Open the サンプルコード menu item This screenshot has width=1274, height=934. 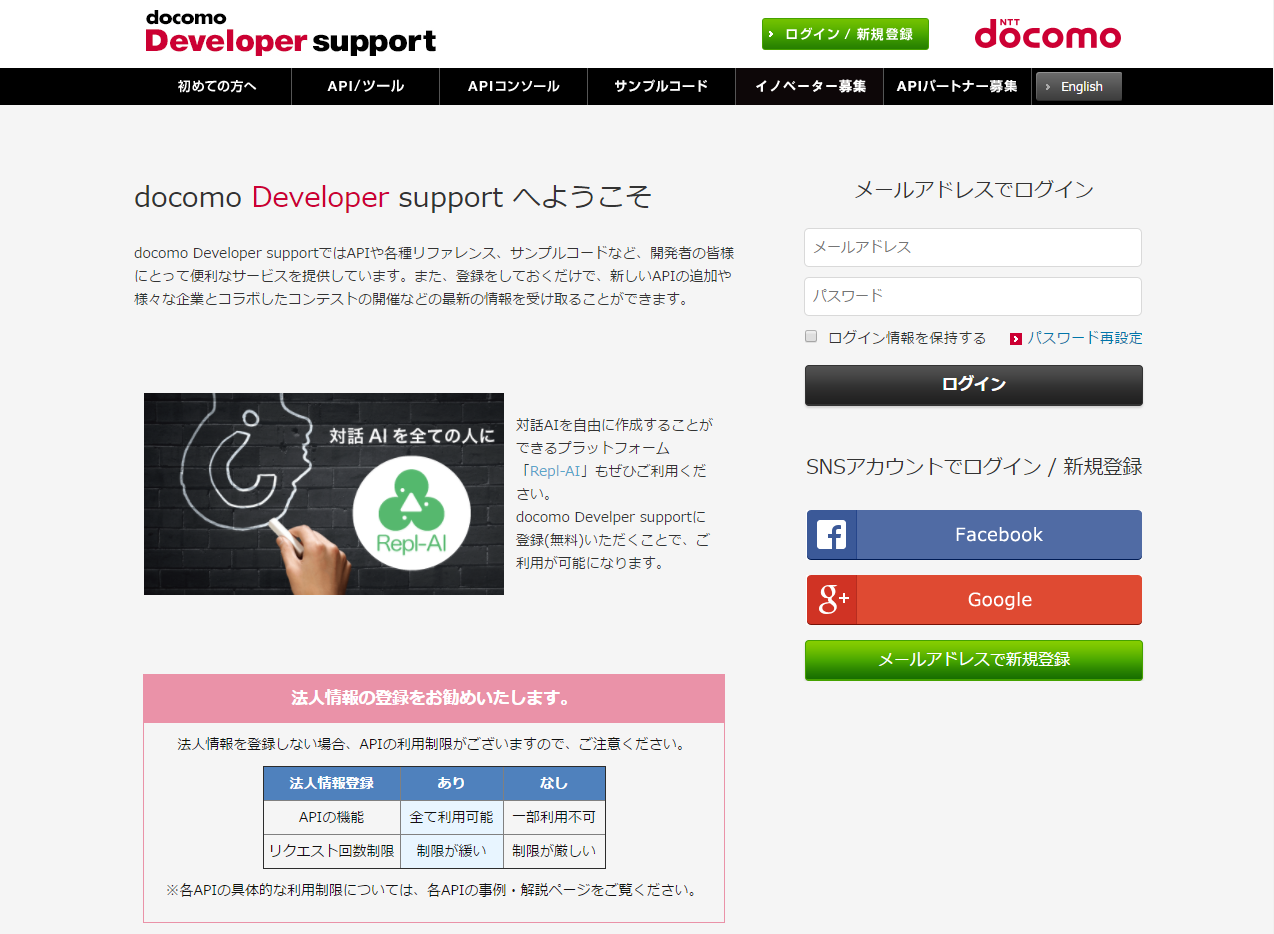click(661, 86)
